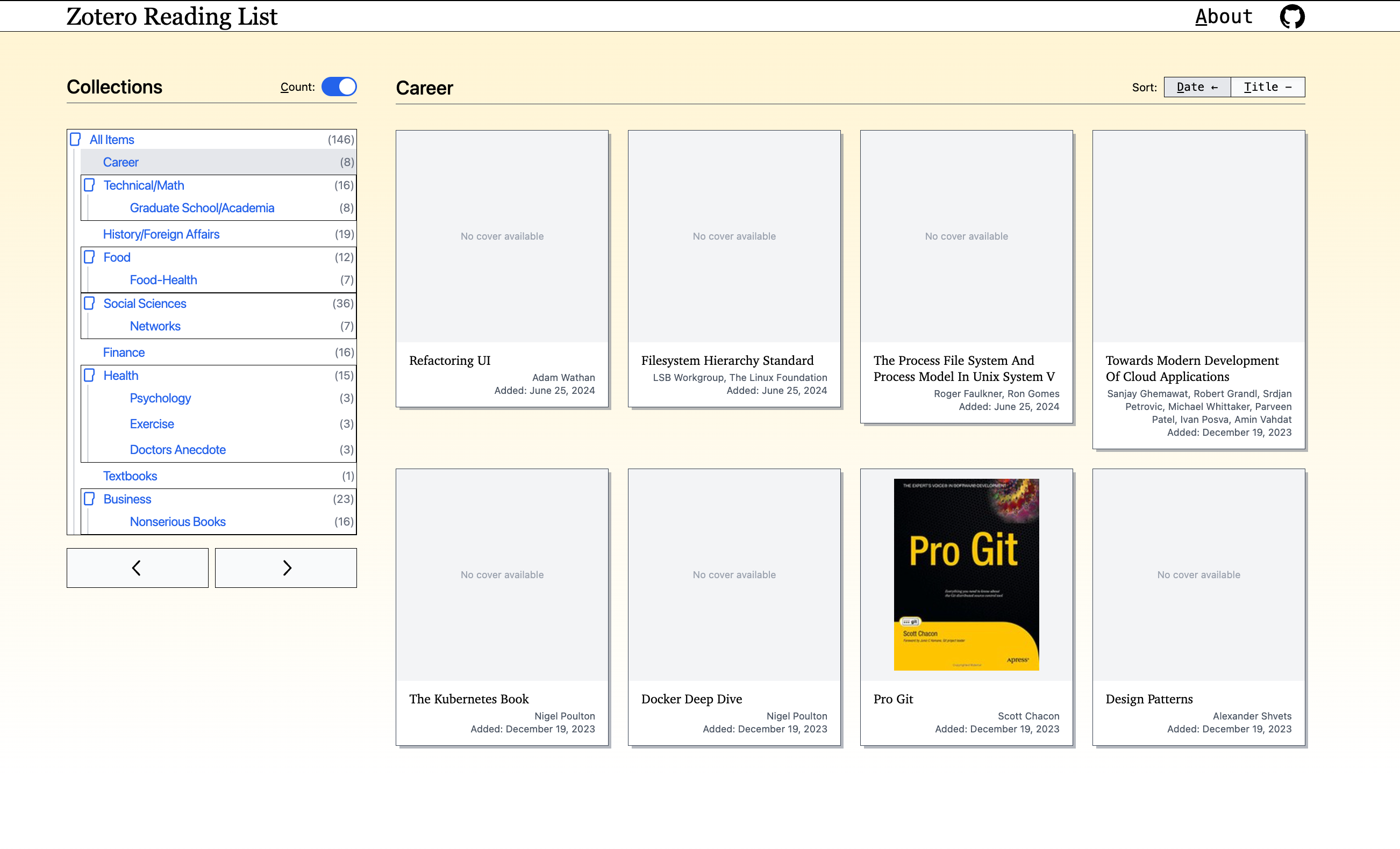Open the GitHub repository icon
The height and width of the screenshot is (849, 1400).
click(1292, 17)
